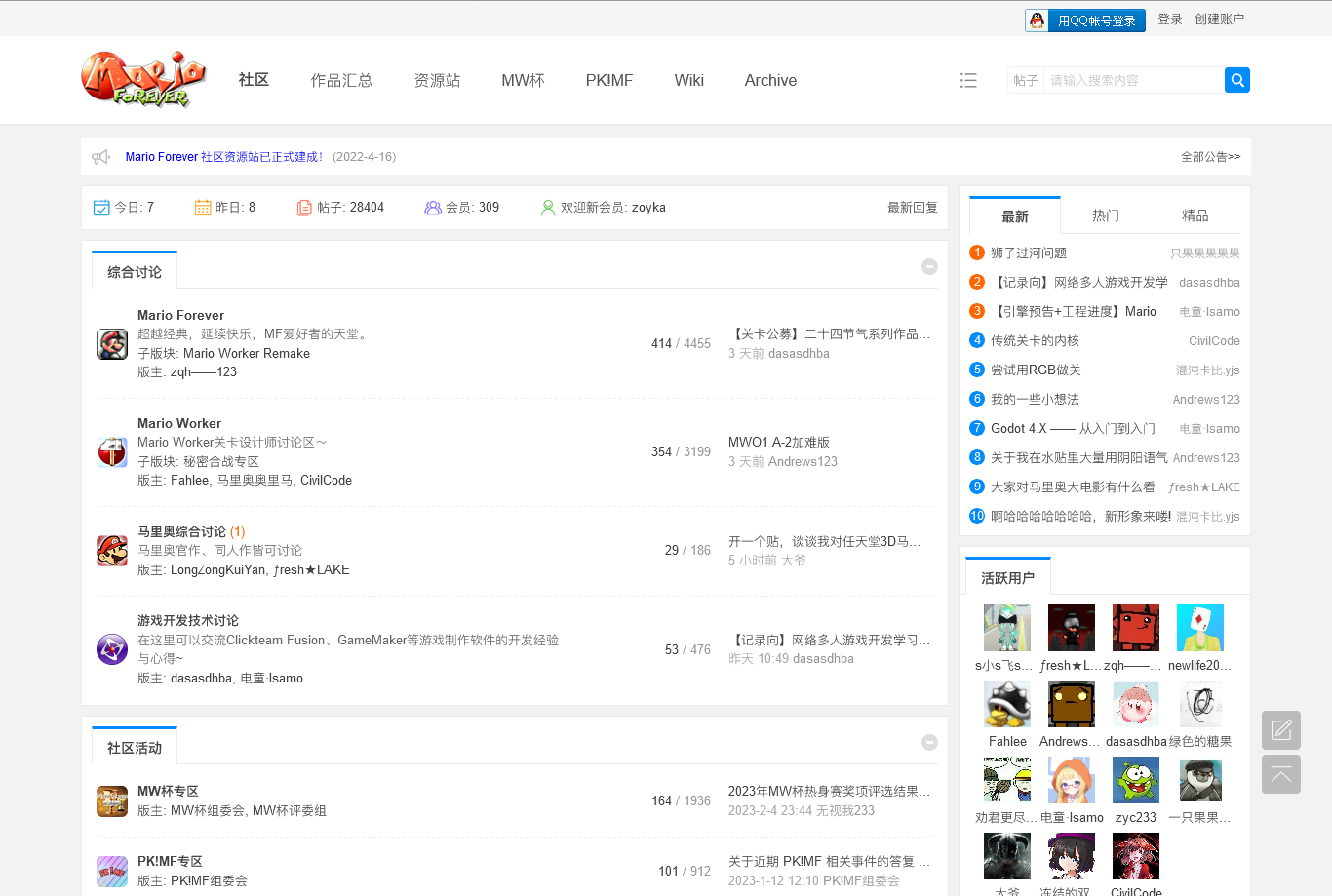
Task: Open the MW杯 navigation item
Action: [523, 80]
